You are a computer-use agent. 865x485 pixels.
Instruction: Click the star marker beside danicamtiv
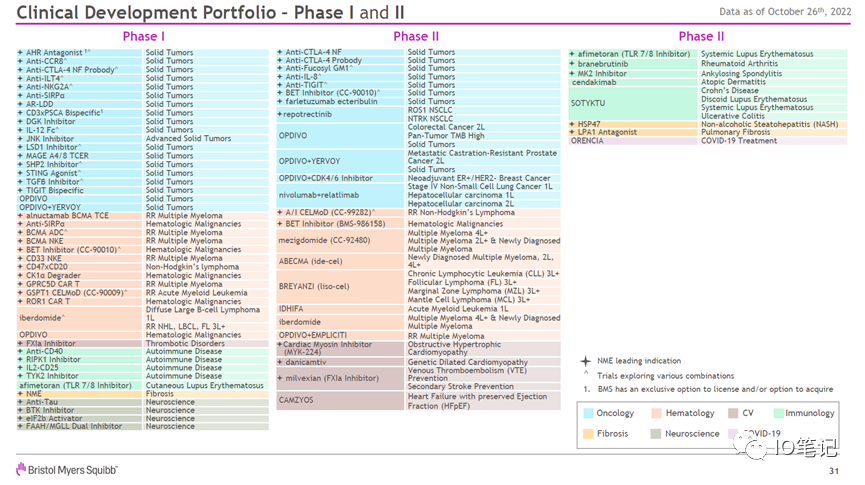(x=280, y=363)
